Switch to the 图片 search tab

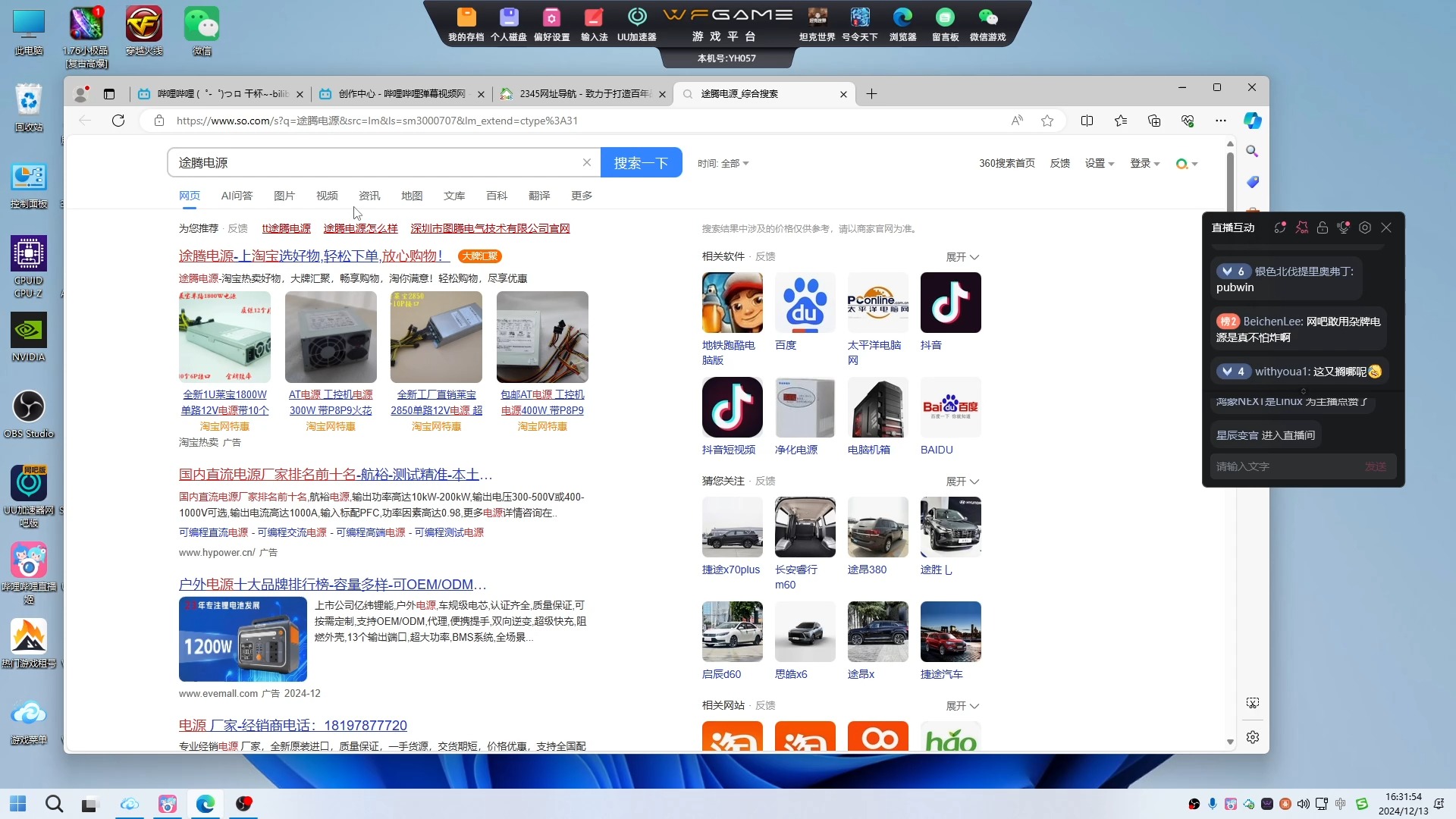tap(284, 196)
